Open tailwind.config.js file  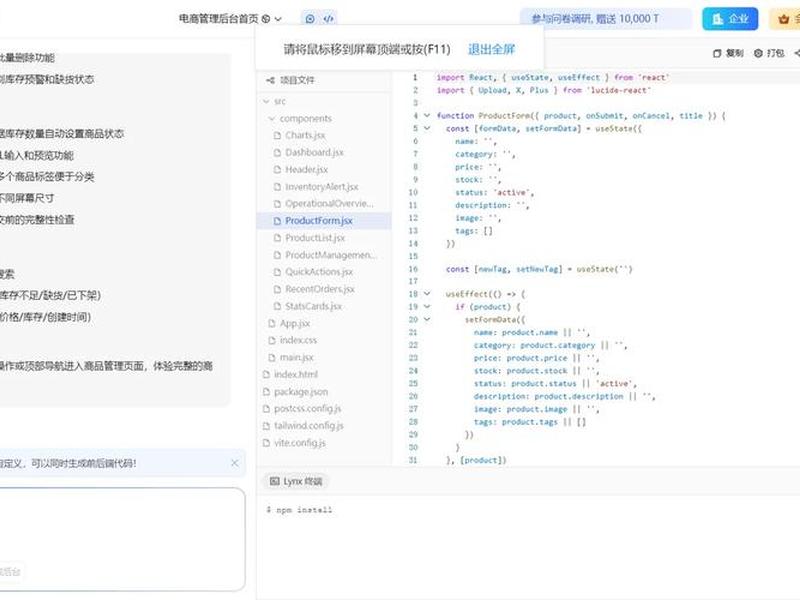pyautogui.click(x=309, y=426)
